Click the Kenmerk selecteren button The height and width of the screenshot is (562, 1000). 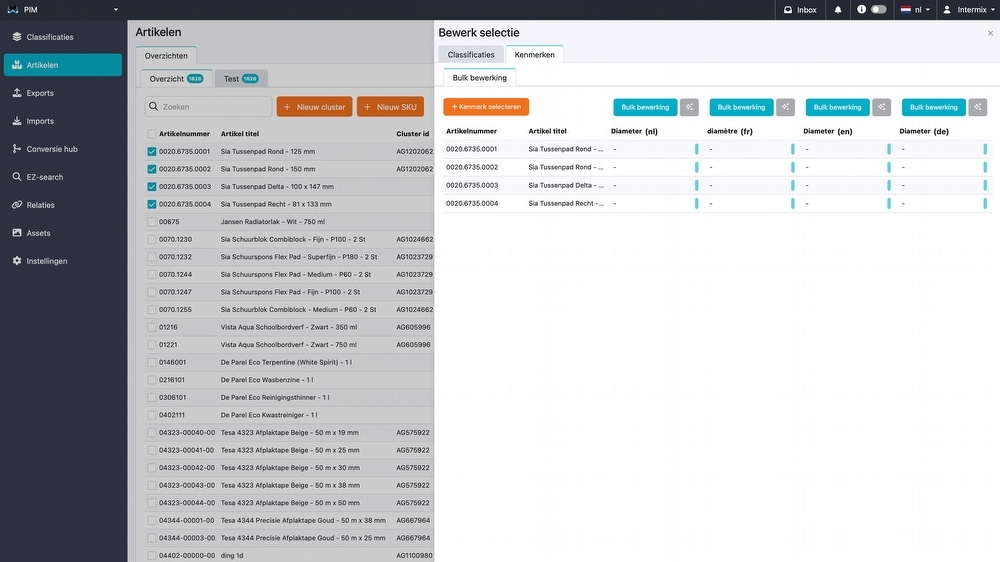pos(486,107)
